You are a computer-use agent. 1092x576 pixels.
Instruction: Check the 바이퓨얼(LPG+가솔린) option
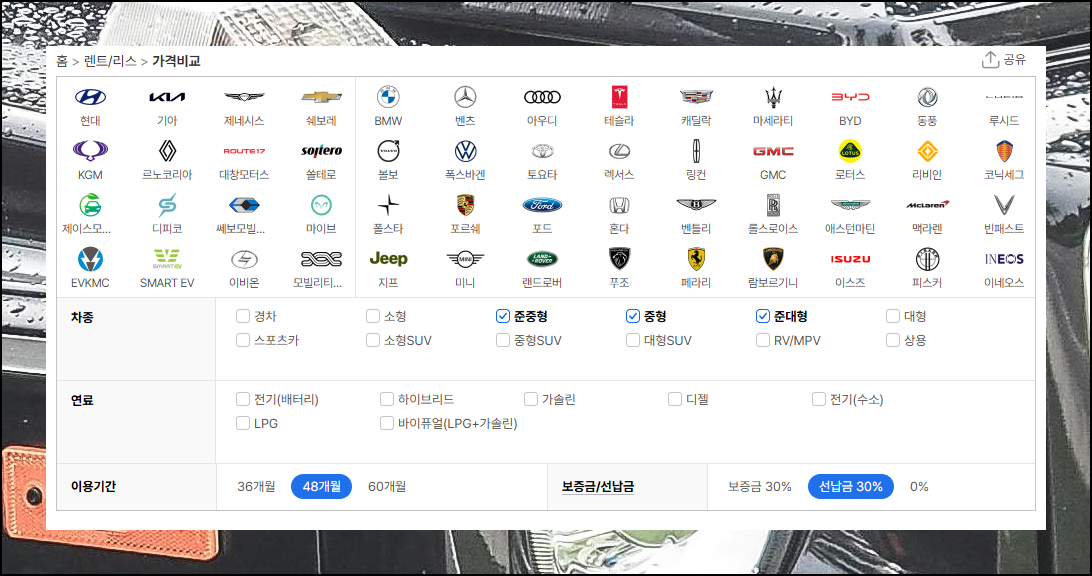click(387, 423)
